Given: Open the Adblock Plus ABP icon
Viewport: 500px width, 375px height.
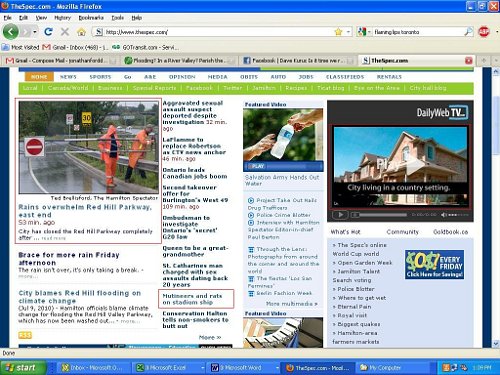Looking at the screenshot, I should coord(484,32).
